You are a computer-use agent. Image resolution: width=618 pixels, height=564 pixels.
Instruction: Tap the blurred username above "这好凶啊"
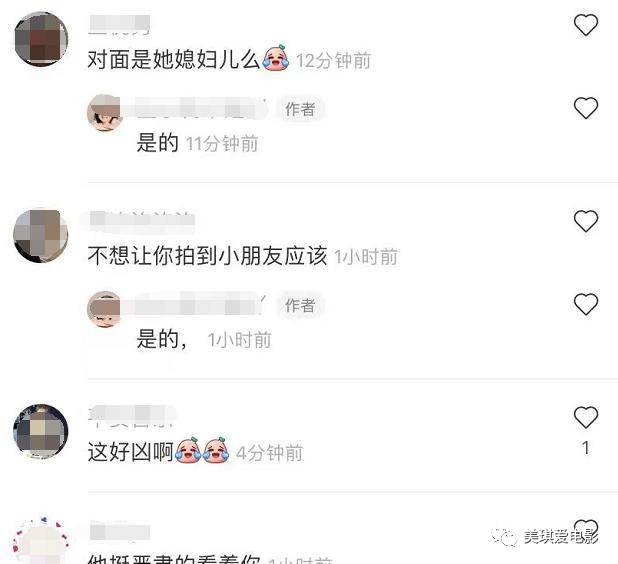point(132,415)
